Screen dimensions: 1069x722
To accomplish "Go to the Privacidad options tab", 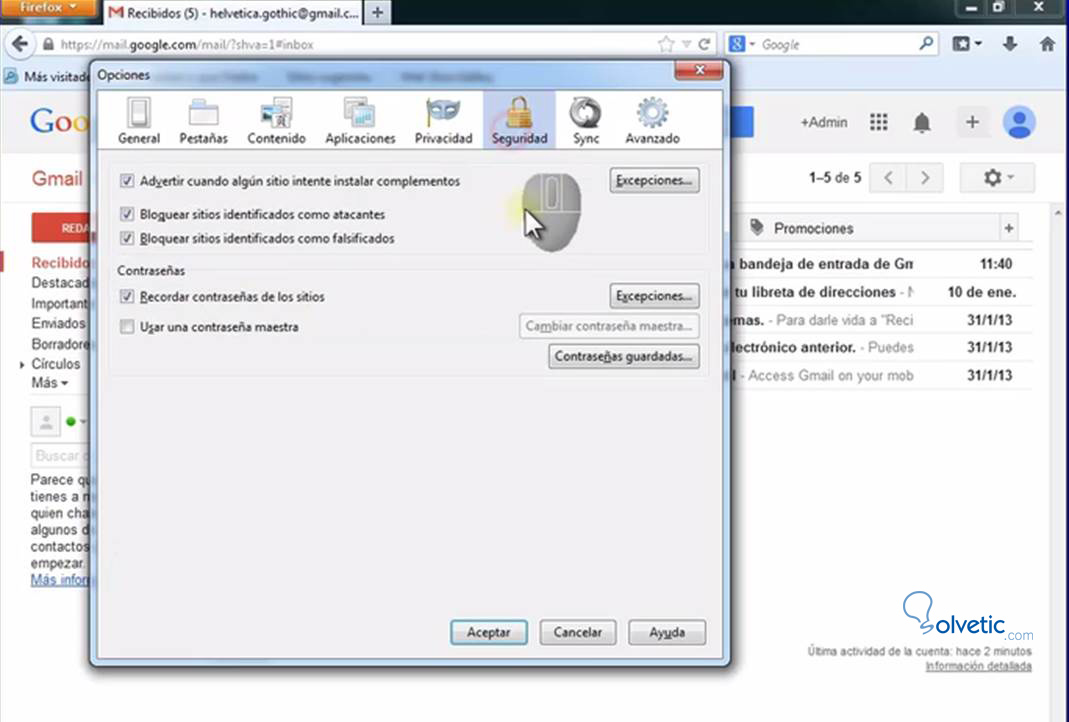I will [x=443, y=121].
